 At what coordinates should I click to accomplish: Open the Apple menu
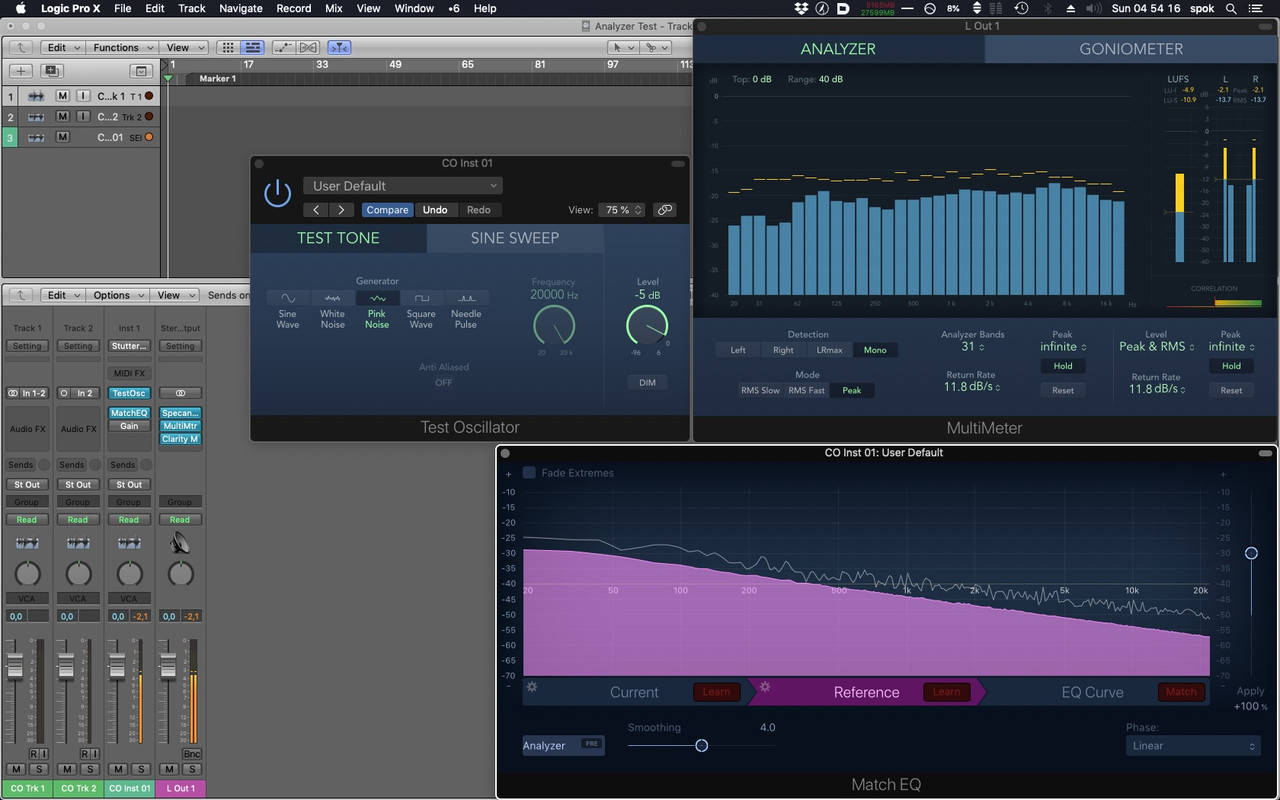point(19,8)
